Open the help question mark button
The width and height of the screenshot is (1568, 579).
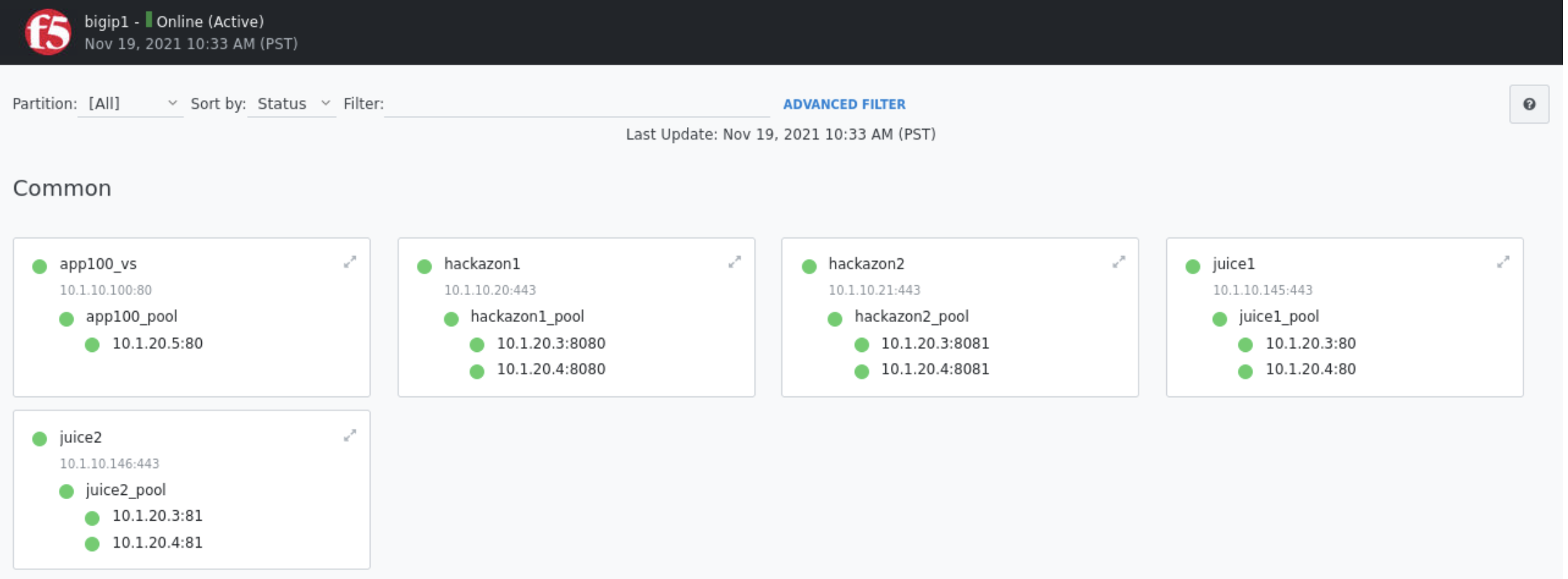pyautogui.click(x=1528, y=104)
